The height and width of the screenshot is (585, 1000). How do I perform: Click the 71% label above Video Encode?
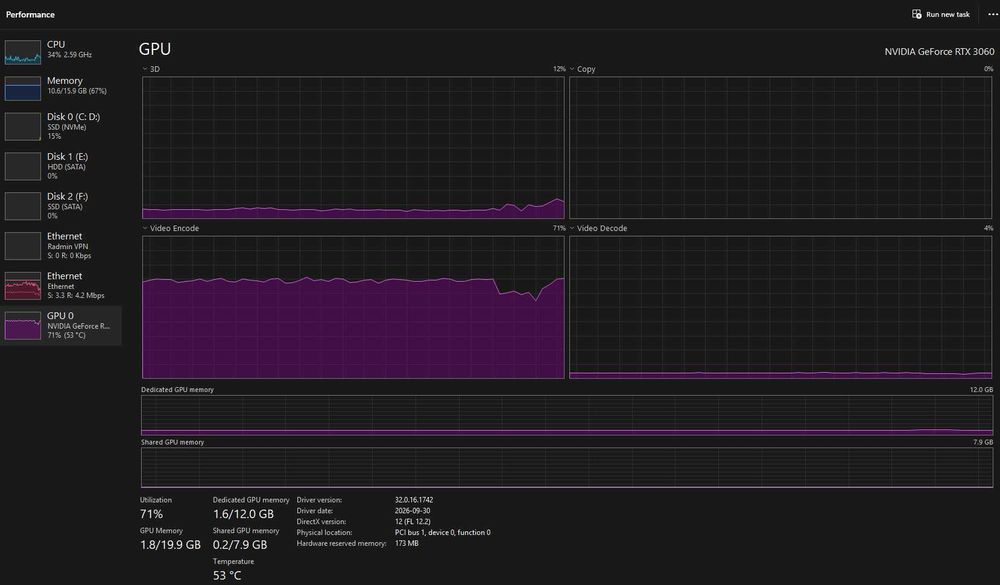559,228
